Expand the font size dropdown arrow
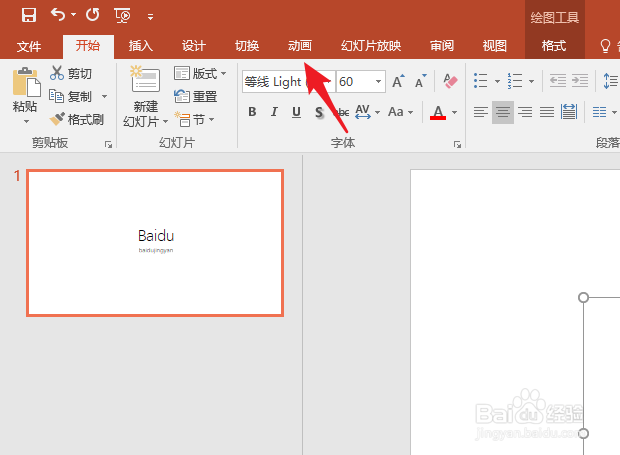 (x=378, y=82)
